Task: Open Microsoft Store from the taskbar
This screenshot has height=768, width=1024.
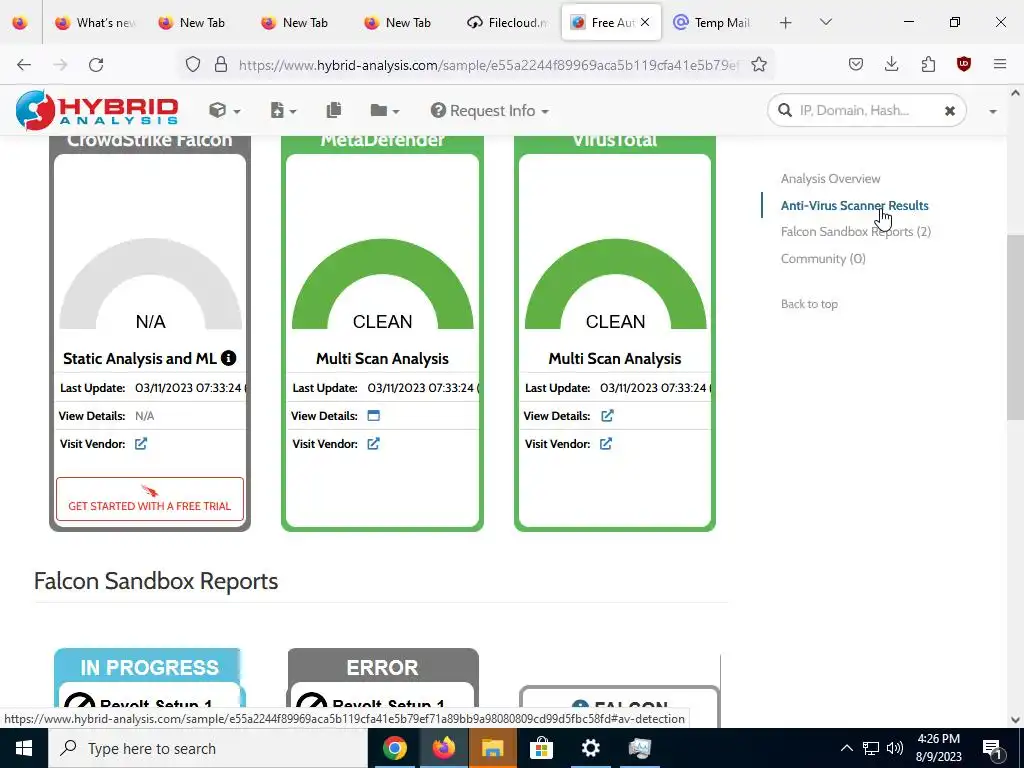Action: 541,748
